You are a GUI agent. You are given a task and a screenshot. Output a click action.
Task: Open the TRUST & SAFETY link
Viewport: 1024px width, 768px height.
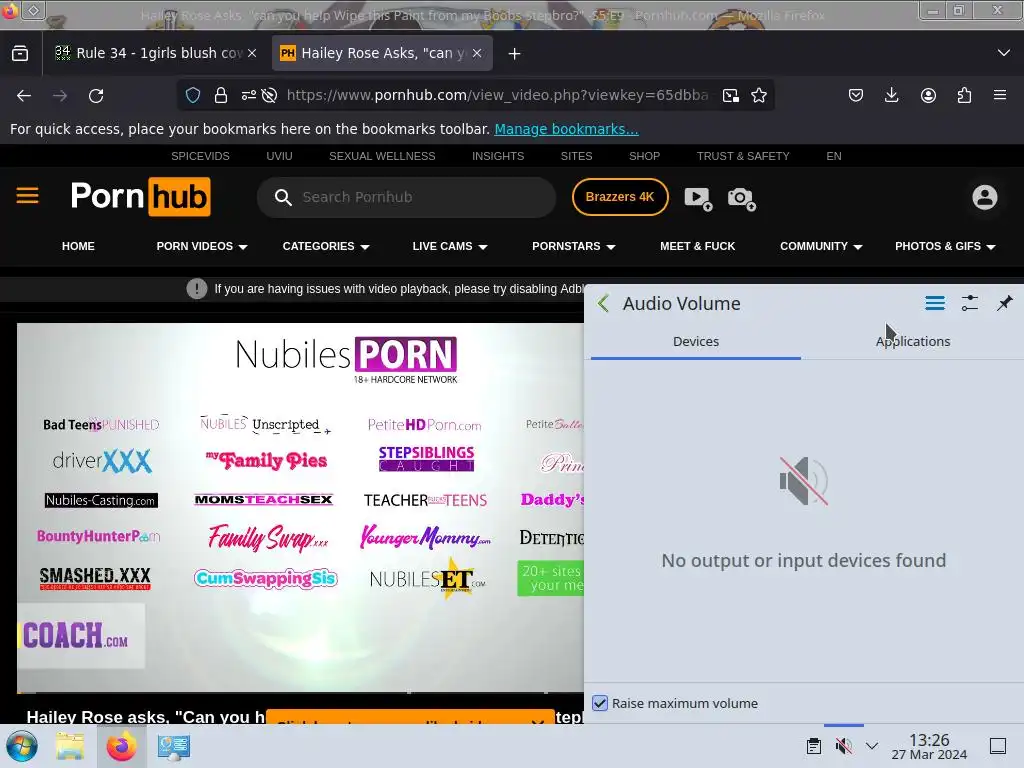[x=743, y=156]
